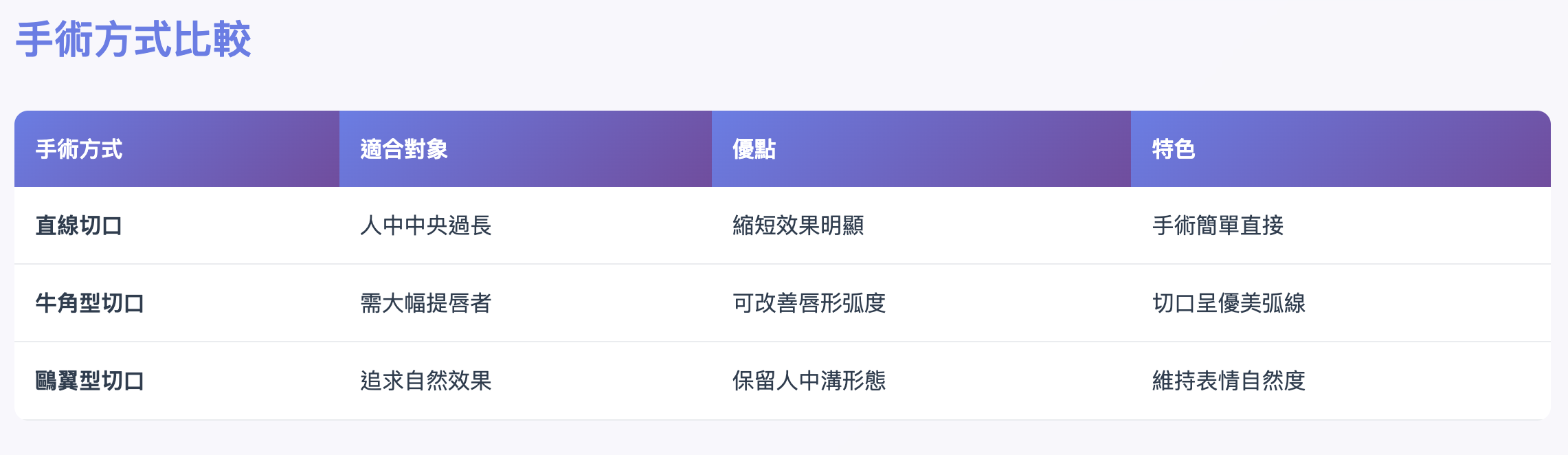Click the empty space right of 維持表情自然度
This screenshot has width=1568, height=455.
pos(1429,381)
